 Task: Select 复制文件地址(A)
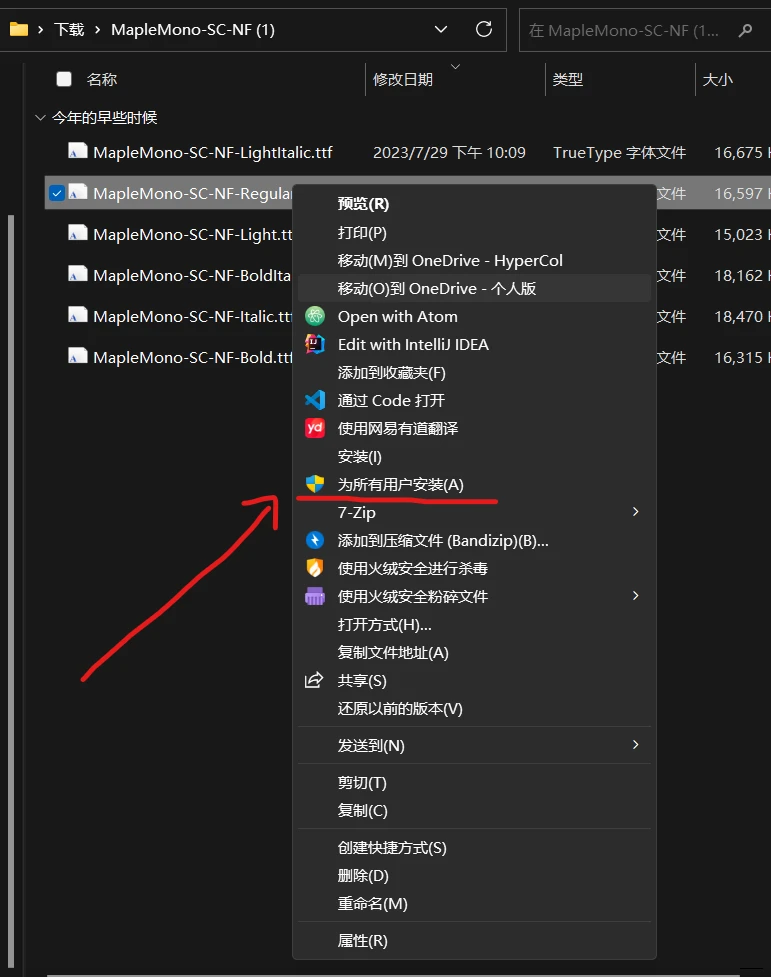tap(474, 652)
